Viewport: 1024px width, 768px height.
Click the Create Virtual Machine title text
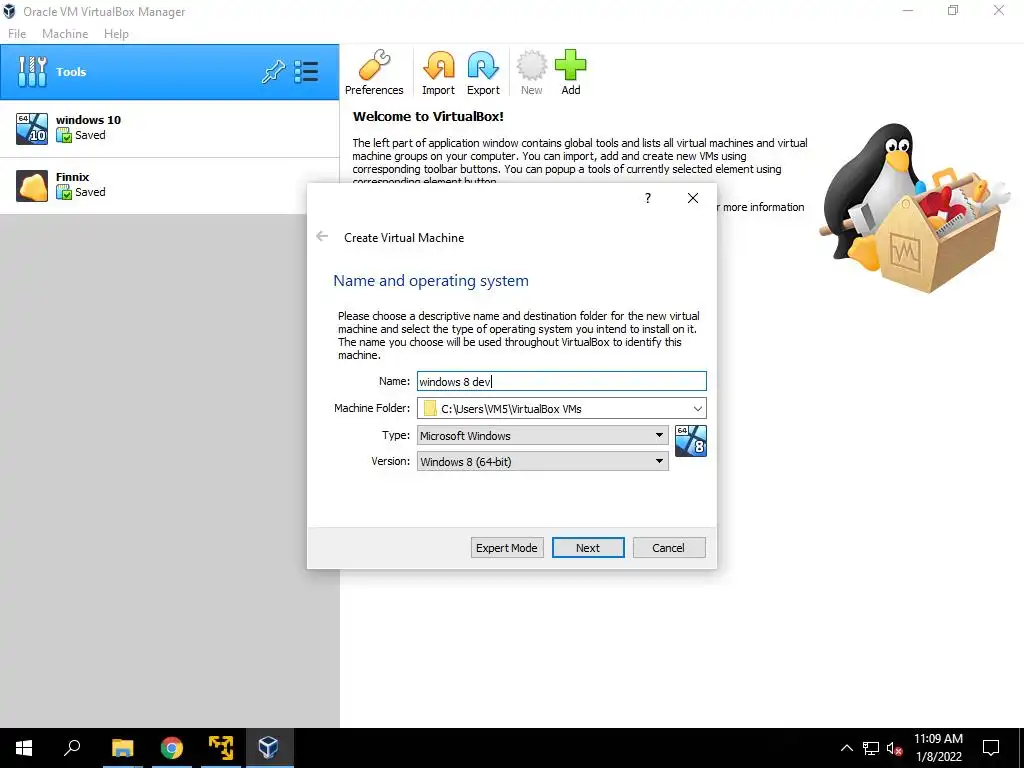404,238
